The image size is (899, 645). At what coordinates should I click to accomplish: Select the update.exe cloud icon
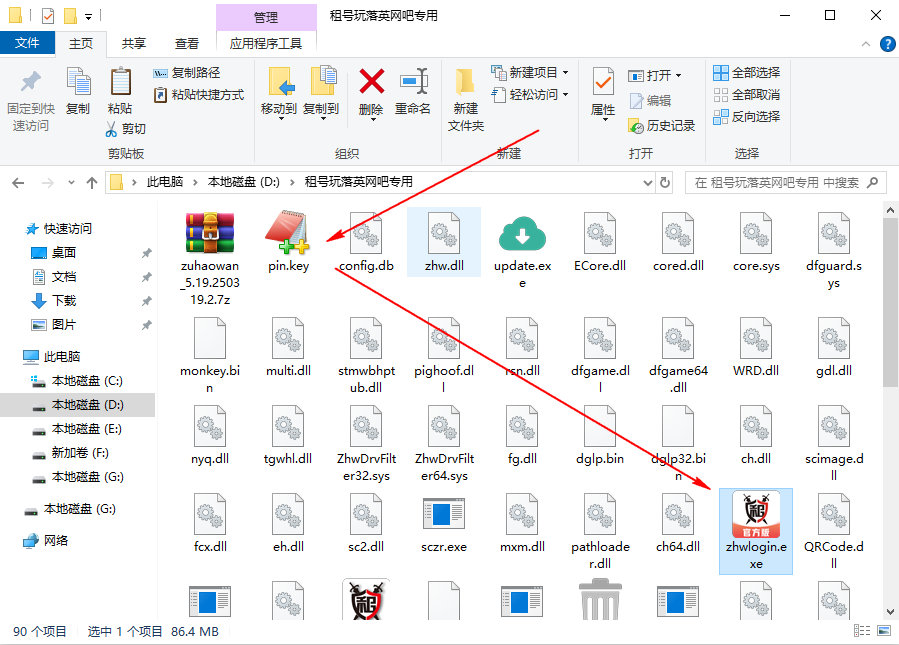click(x=522, y=234)
